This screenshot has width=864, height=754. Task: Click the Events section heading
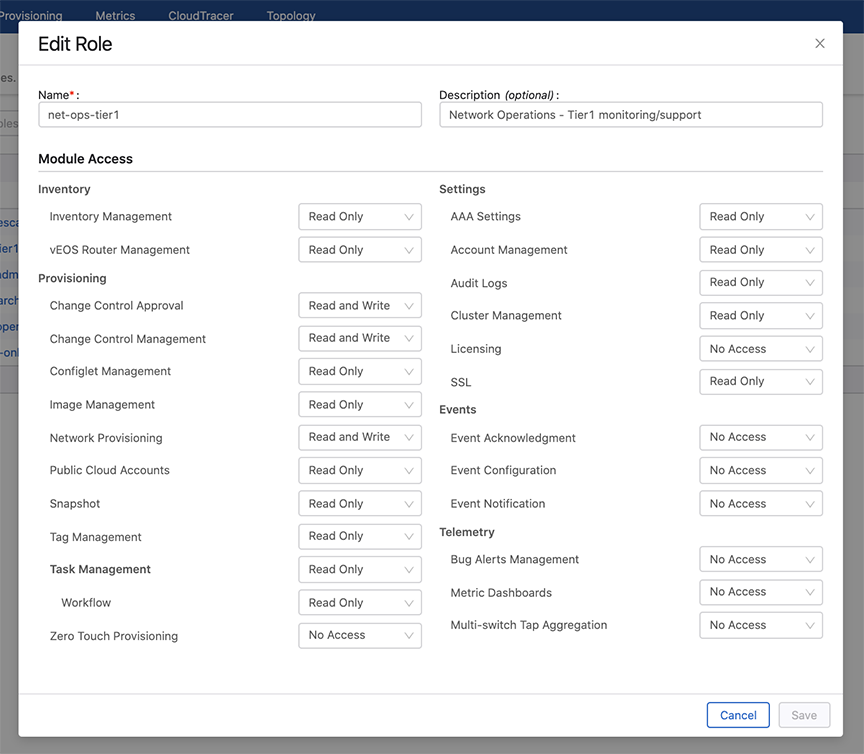click(458, 410)
